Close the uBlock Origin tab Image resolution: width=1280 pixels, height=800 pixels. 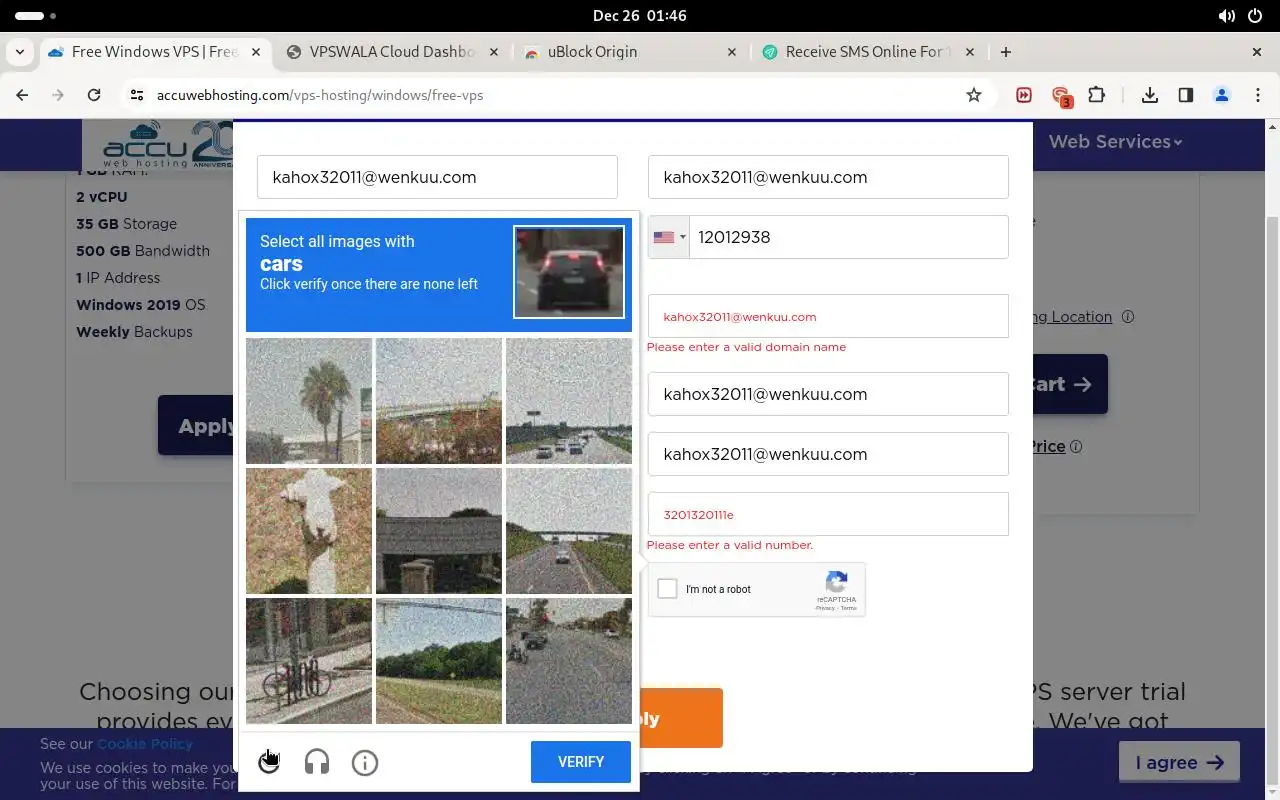(732, 52)
